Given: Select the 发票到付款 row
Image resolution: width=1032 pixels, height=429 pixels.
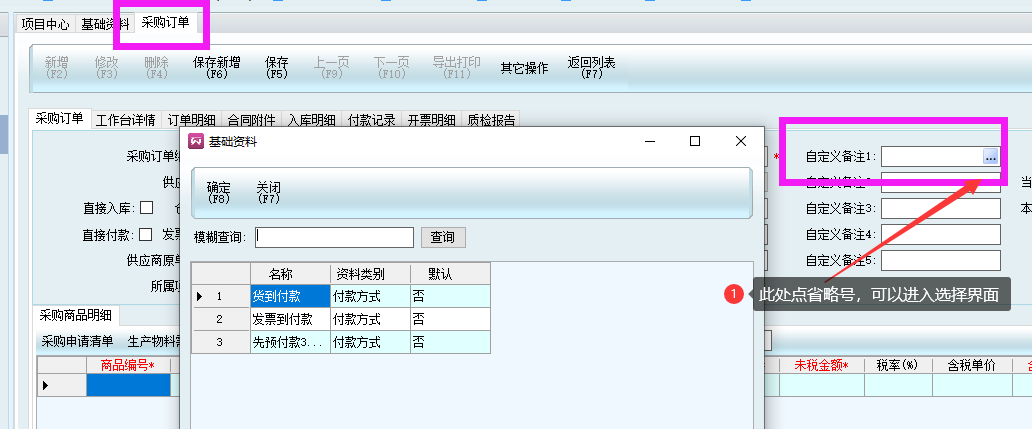Looking at the screenshot, I should pos(290,319).
